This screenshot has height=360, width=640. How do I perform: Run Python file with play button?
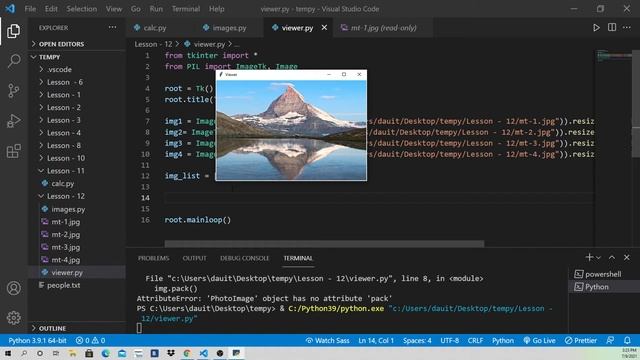[596, 28]
